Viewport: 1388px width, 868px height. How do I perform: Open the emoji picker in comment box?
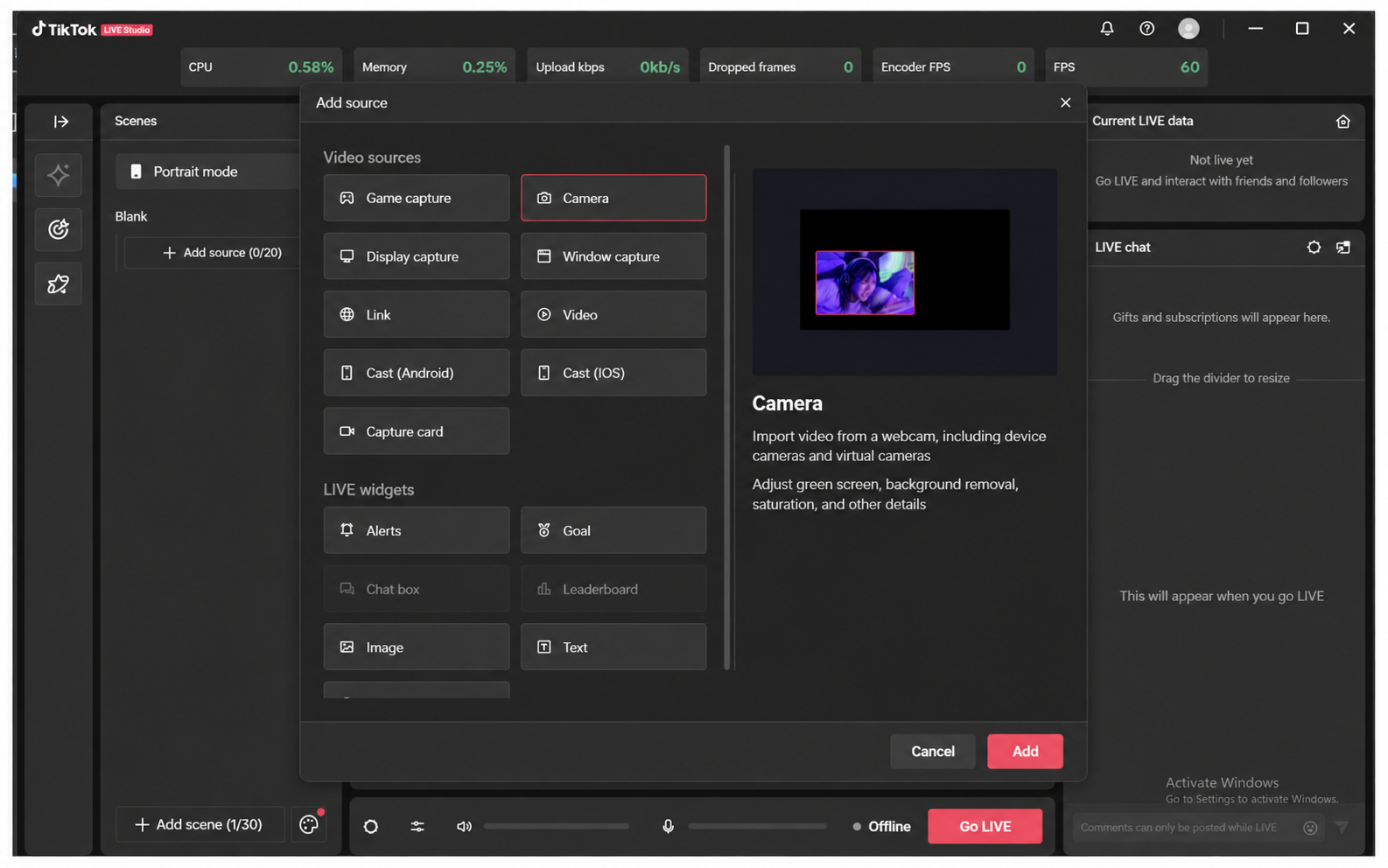click(1309, 828)
